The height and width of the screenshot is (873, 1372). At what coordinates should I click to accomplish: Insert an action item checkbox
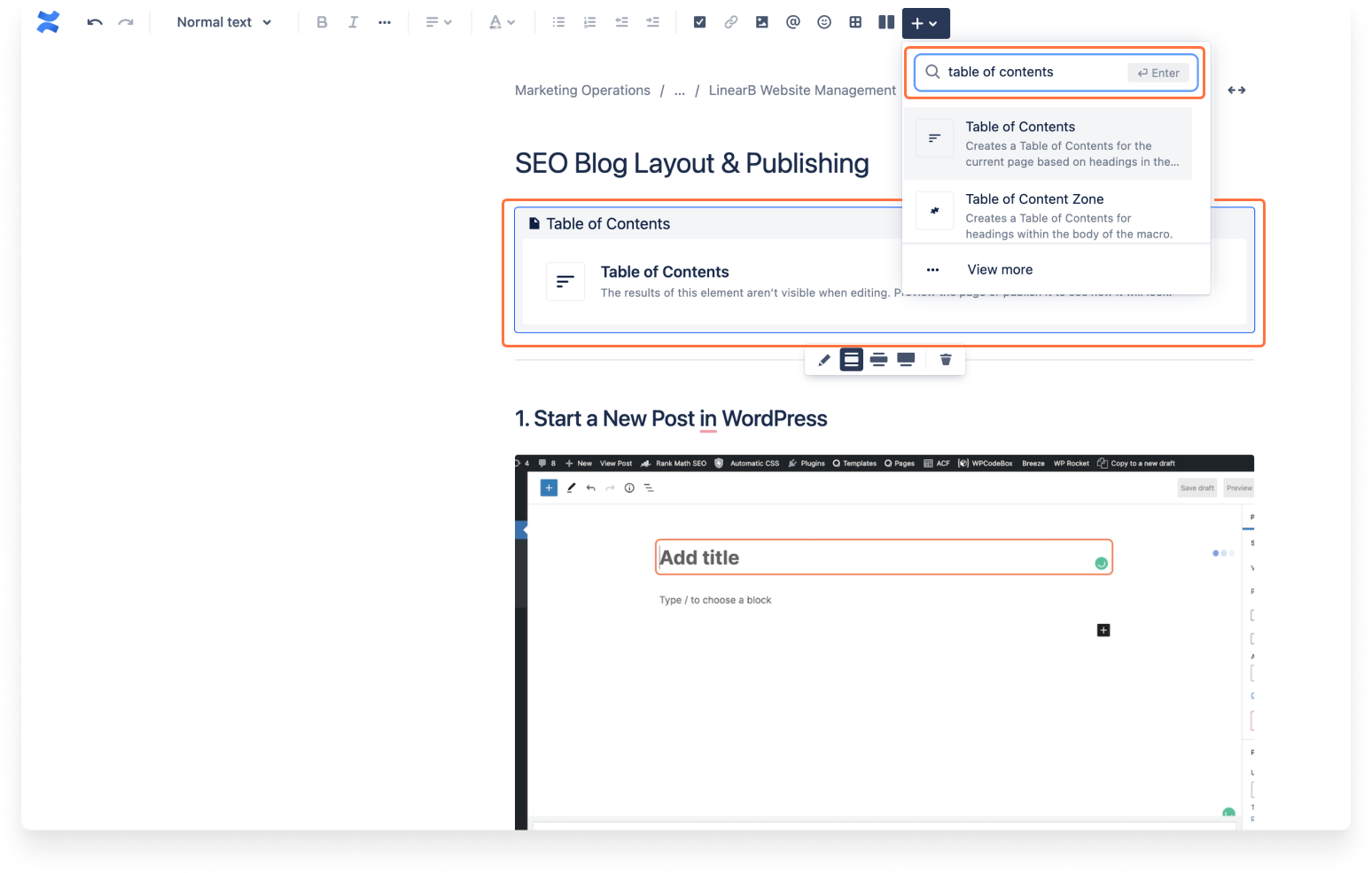coord(699,22)
